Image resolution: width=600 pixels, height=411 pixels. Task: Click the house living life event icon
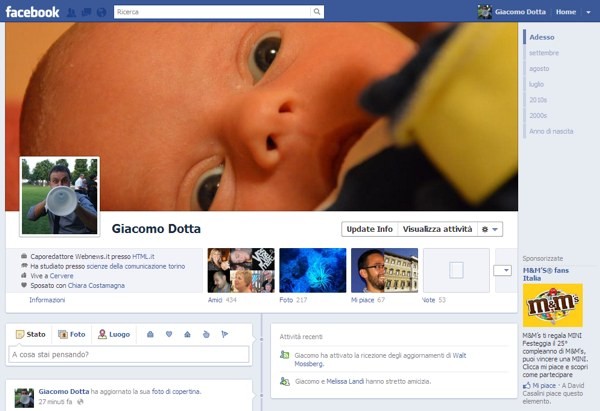coord(187,334)
